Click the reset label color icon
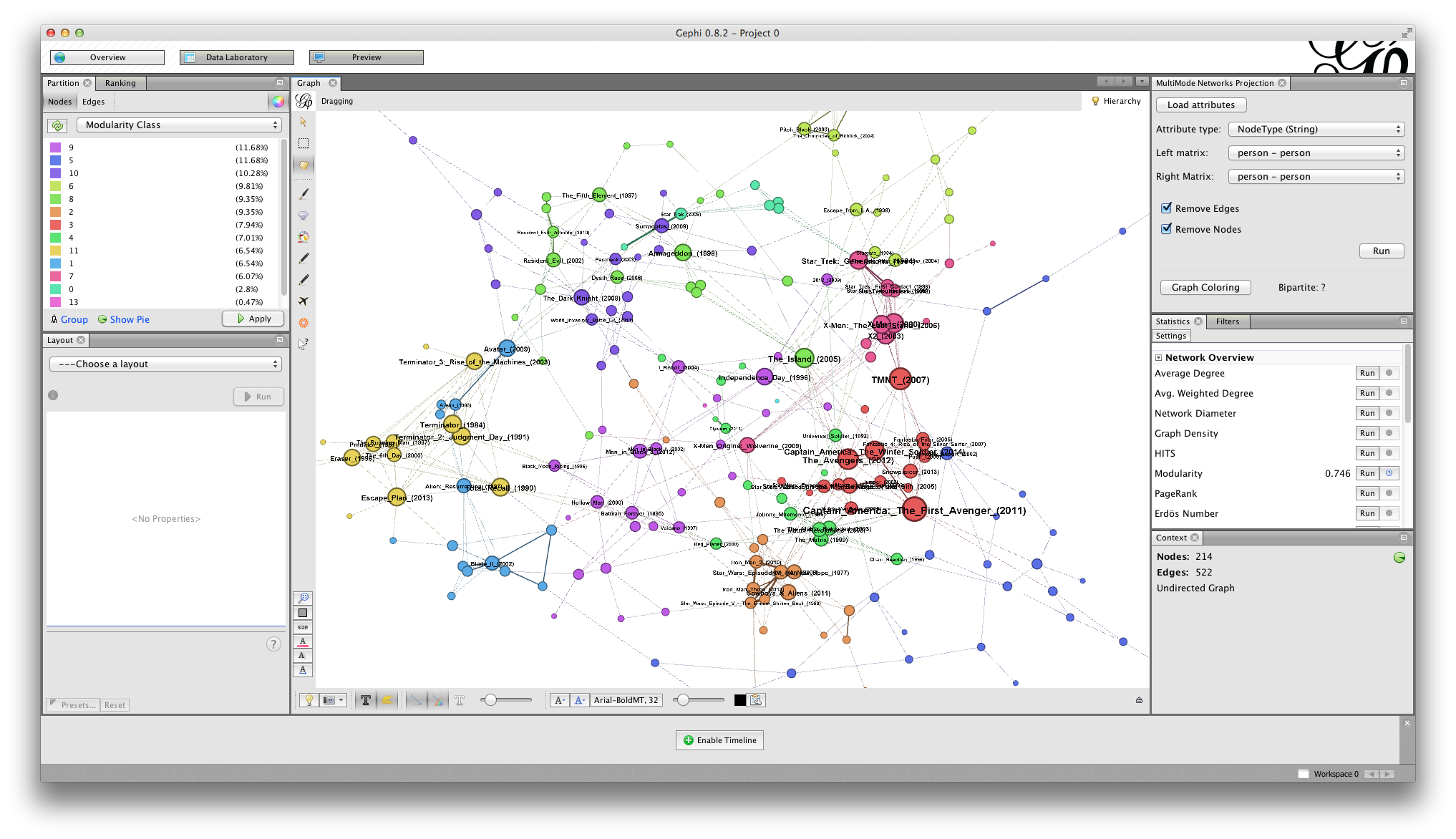The height and width of the screenshot is (839, 1456). (303, 641)
